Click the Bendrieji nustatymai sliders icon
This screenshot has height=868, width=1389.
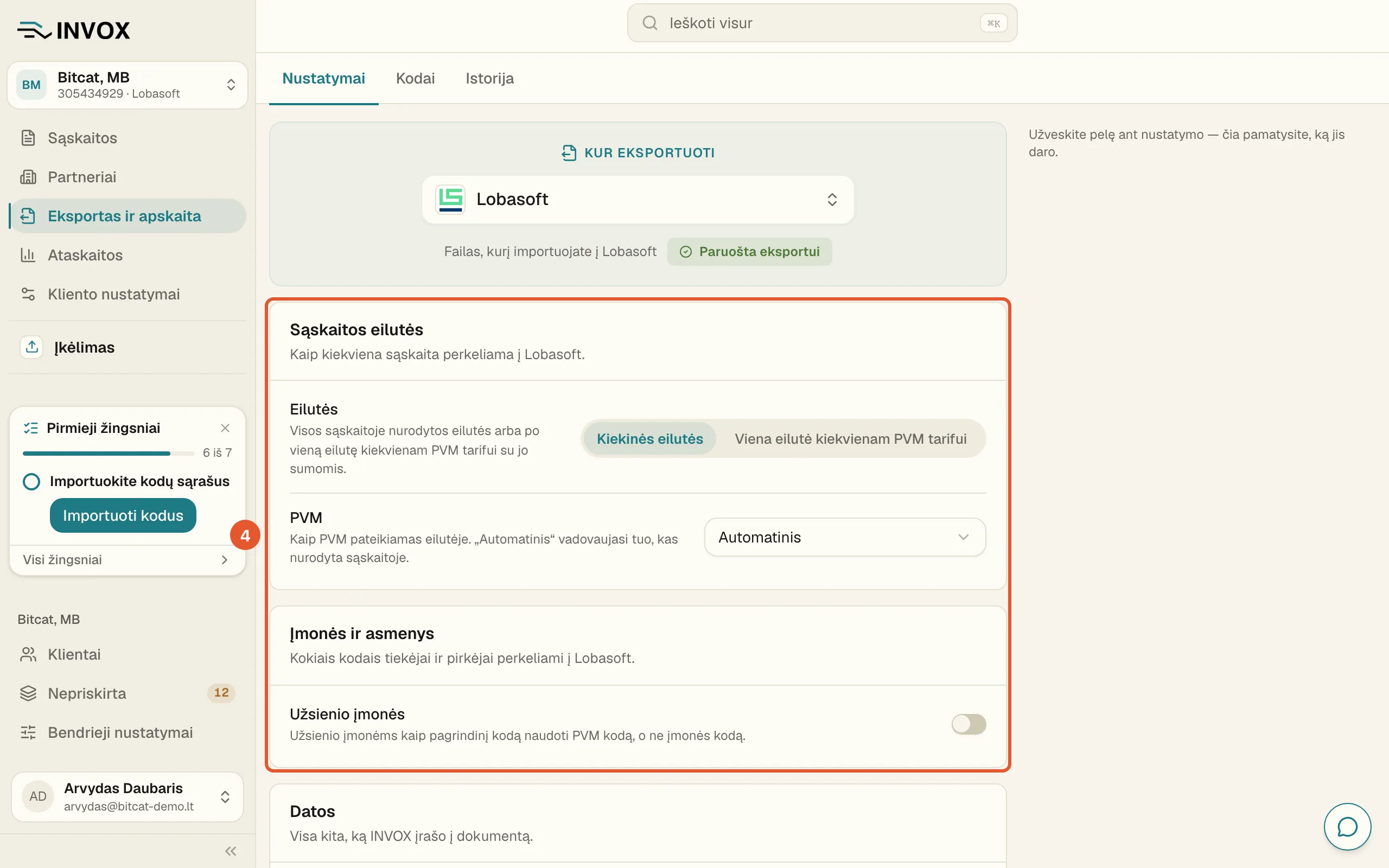(x=28, y=732)
